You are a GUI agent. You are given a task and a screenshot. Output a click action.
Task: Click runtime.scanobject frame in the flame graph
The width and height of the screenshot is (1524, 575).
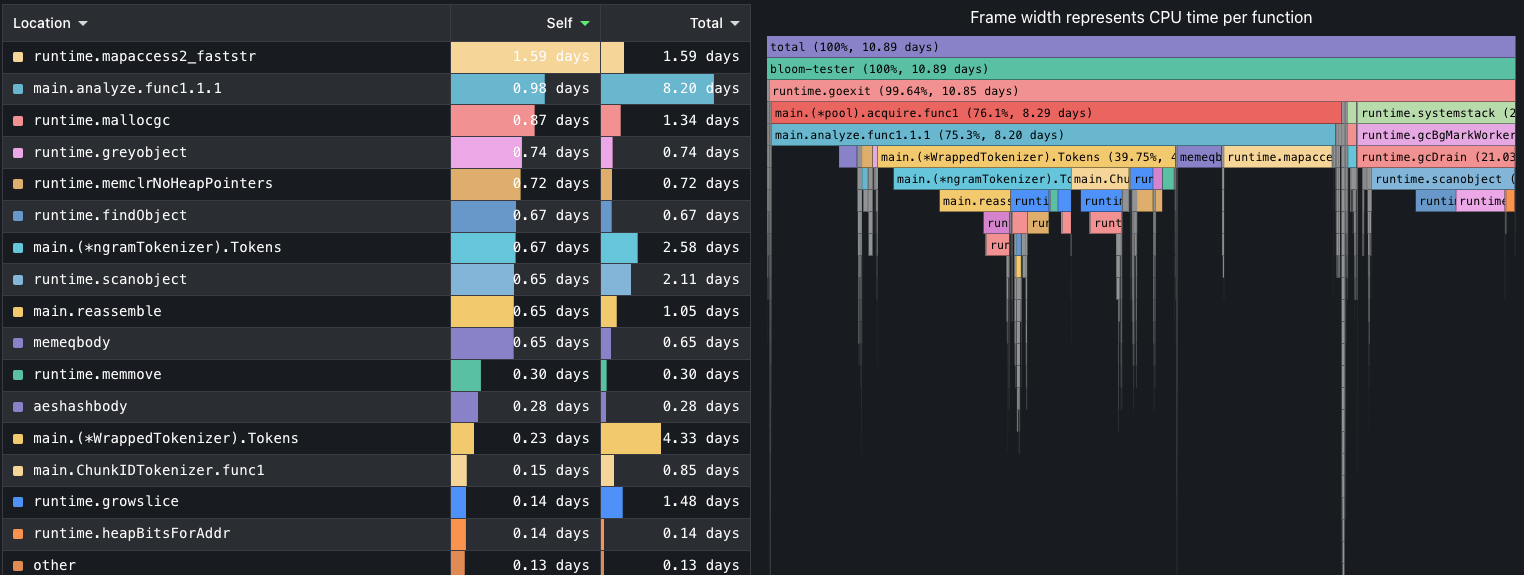(x=1443, y=179)
